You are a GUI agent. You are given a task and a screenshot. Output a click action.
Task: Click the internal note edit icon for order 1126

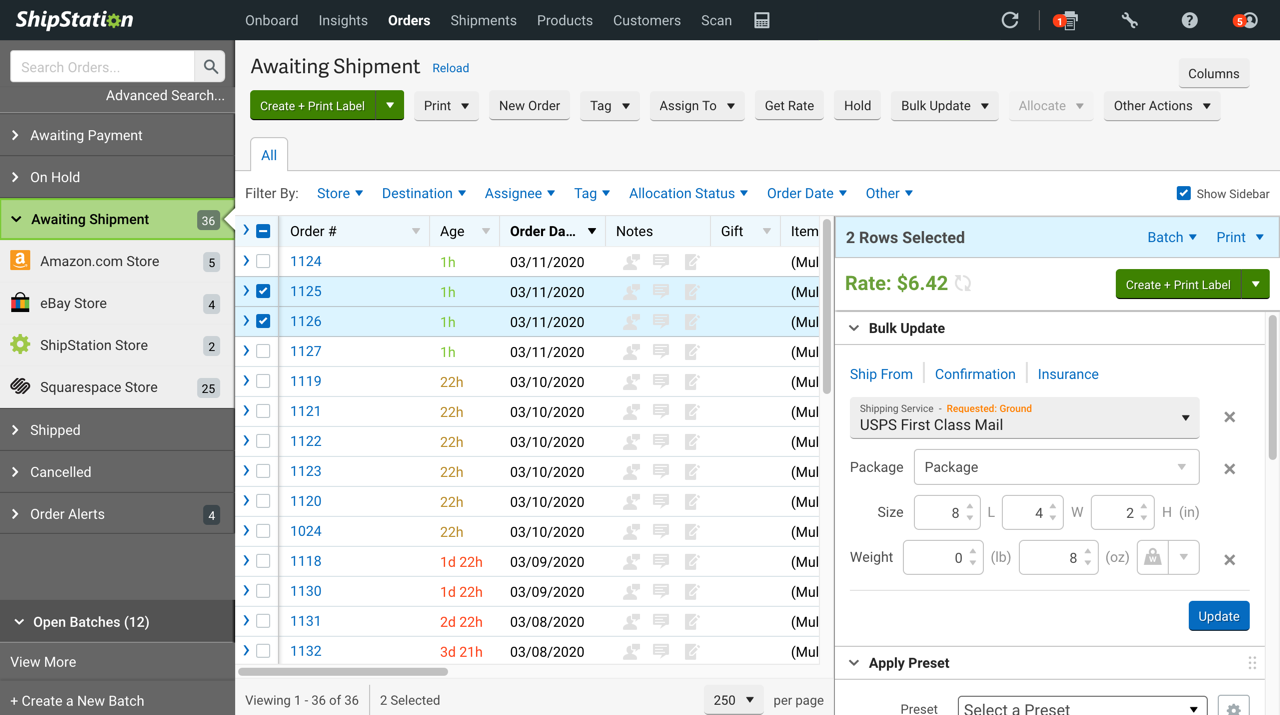click(x=692, y=322)
